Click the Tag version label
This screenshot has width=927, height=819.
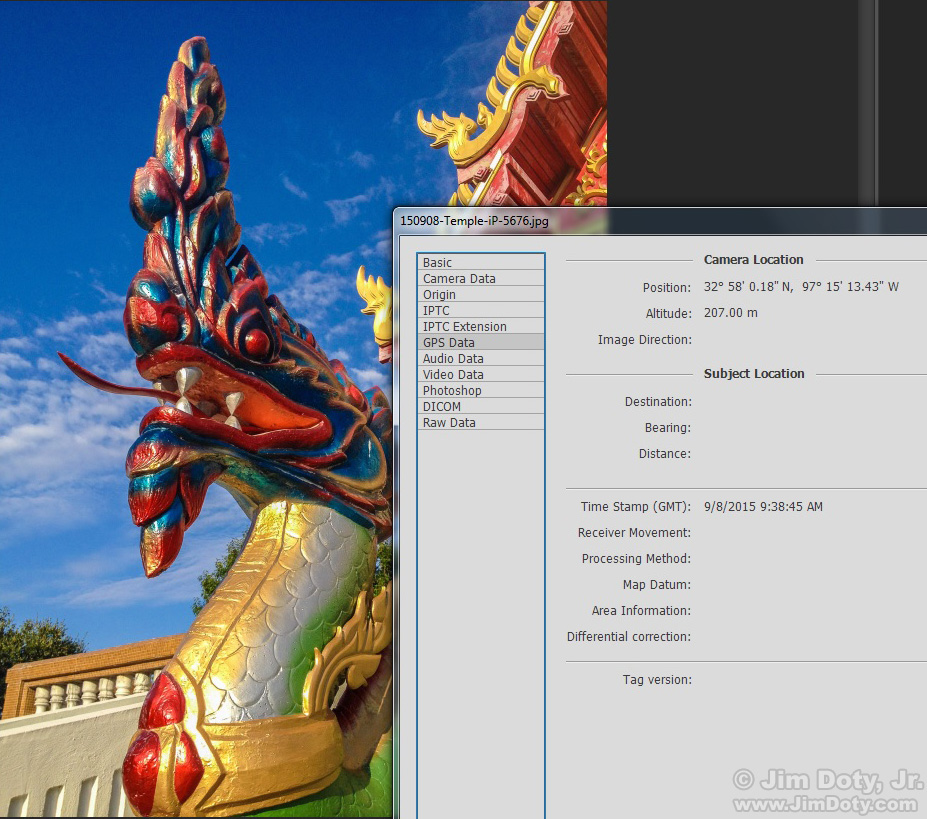(x=657, y=679)
